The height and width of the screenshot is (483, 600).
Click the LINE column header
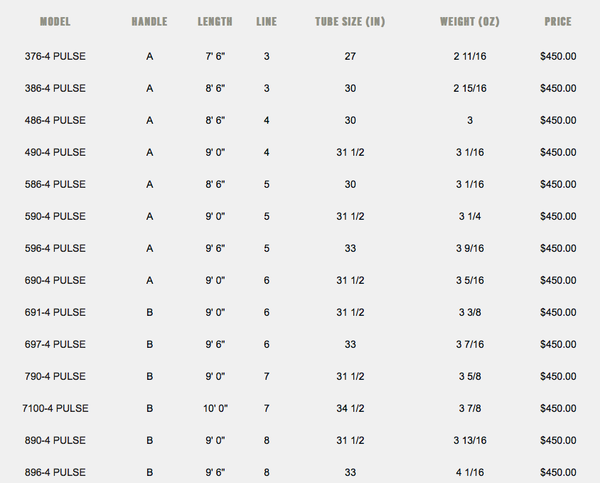click(x=267, y=21)
